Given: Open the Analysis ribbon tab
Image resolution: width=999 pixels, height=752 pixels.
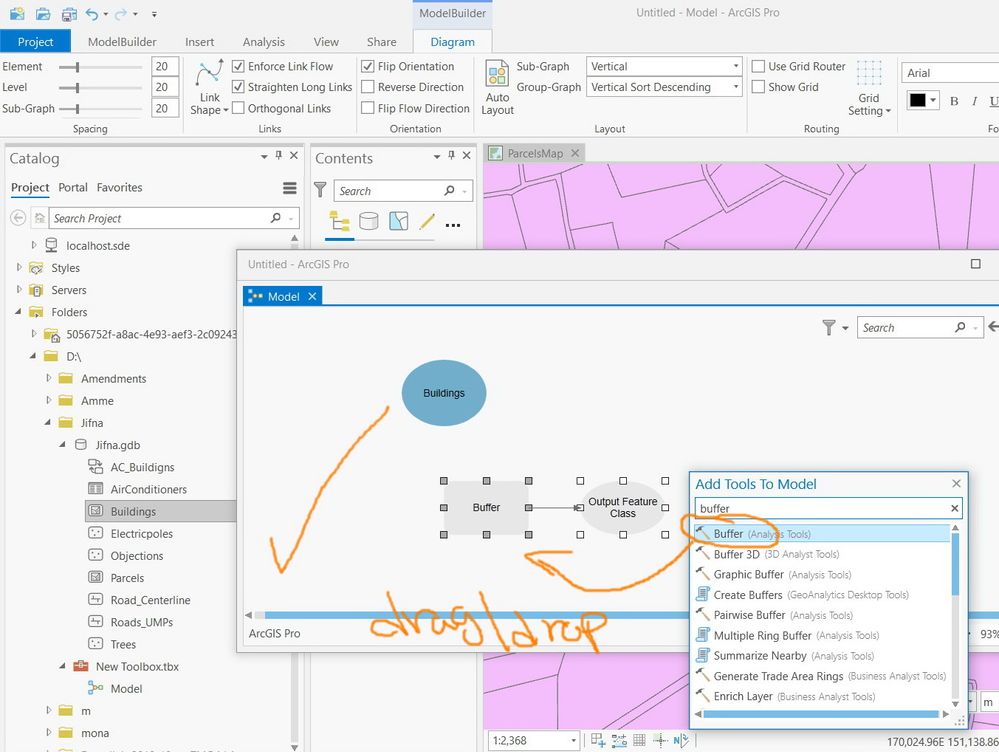Looking at the screenshot, I should pos(263,42).
